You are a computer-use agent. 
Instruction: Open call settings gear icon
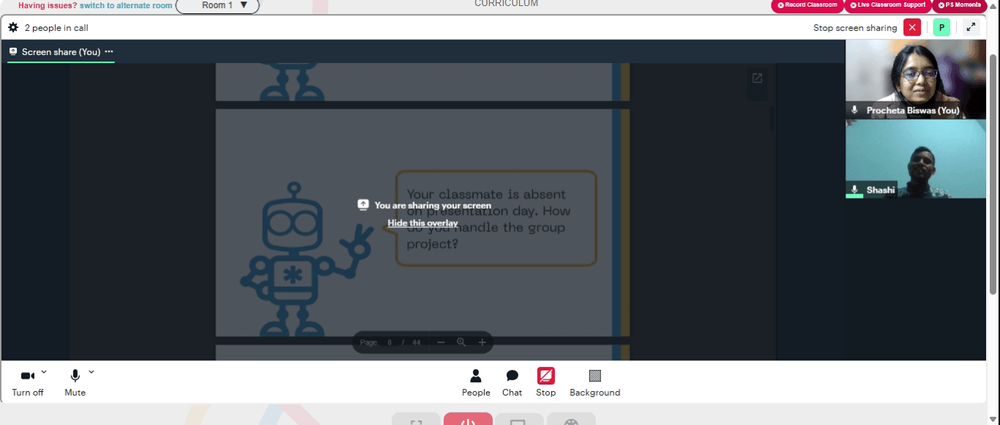click(13, 27)
